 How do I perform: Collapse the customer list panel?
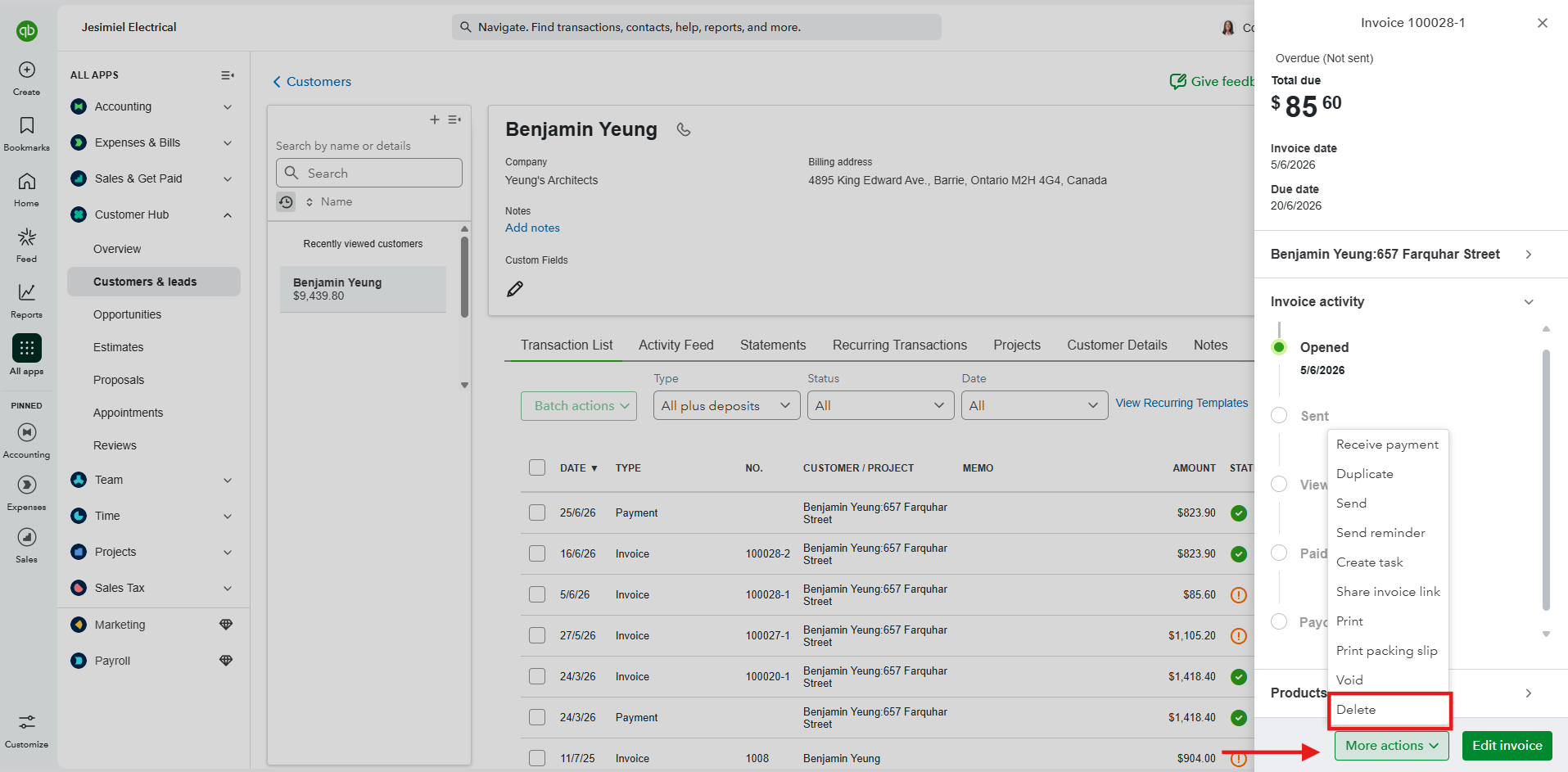454,120
